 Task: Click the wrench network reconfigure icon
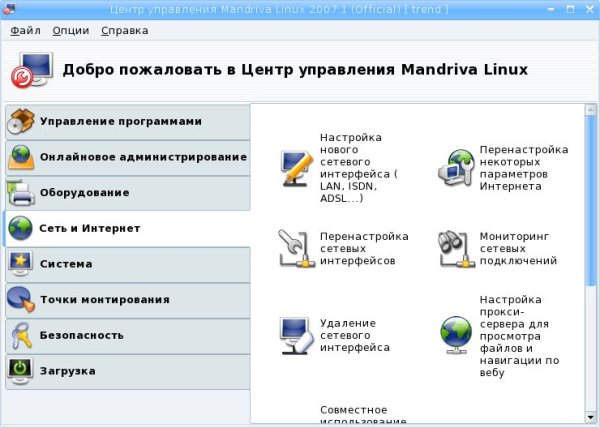pyautogui.click(x=297, y=249)
